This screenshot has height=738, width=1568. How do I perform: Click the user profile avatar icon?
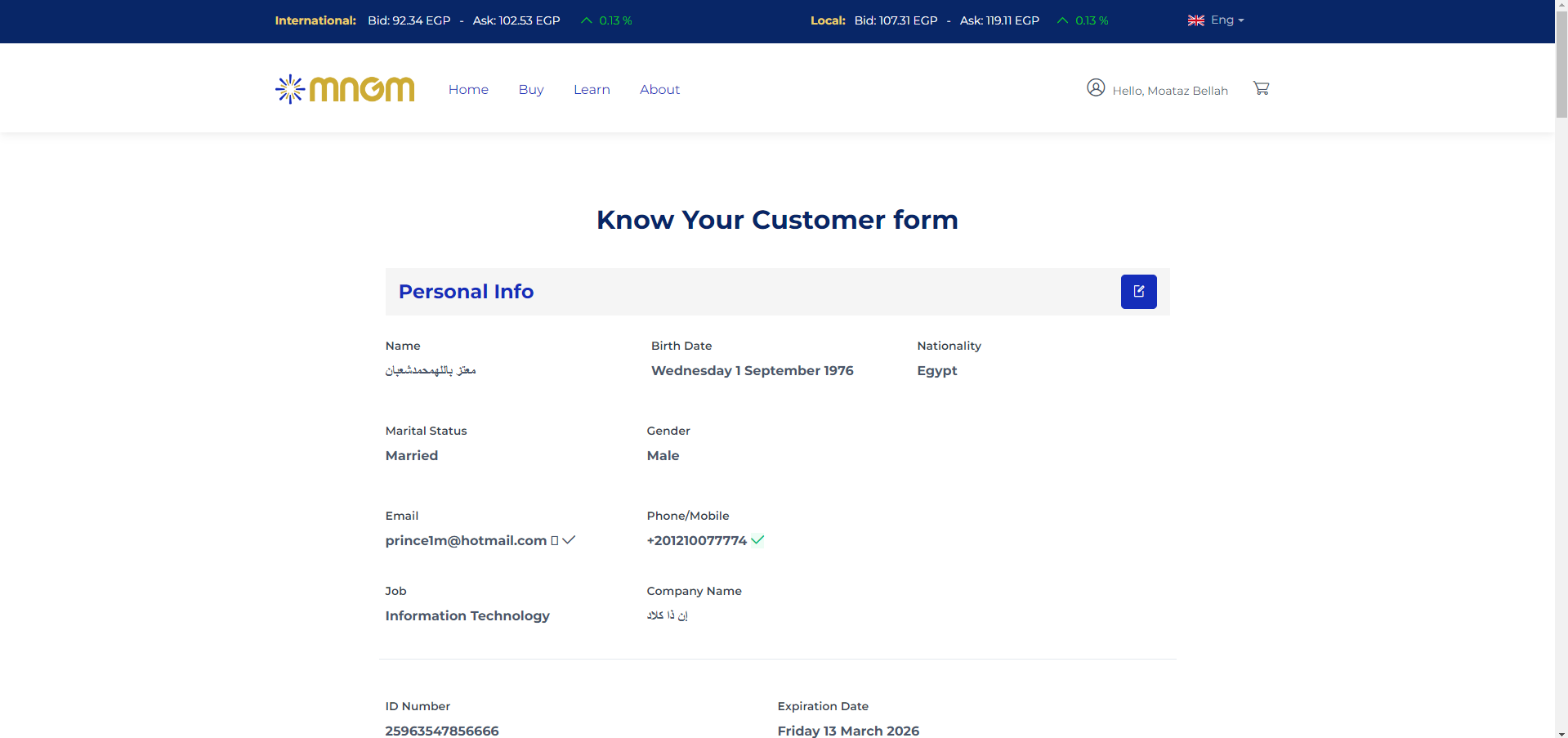tap(1096, 87)
